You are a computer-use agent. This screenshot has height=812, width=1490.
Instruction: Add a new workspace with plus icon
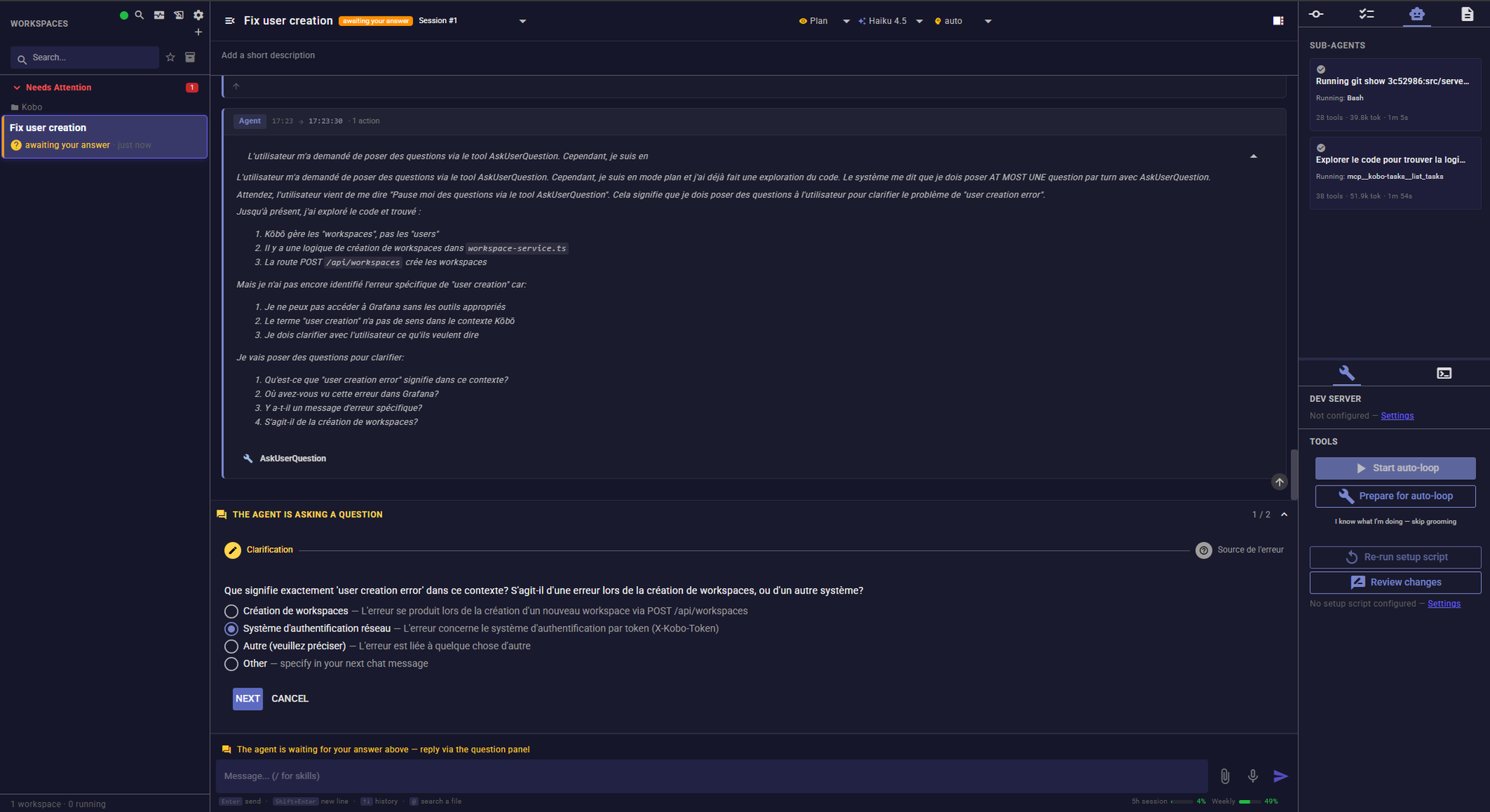[198, 32]
